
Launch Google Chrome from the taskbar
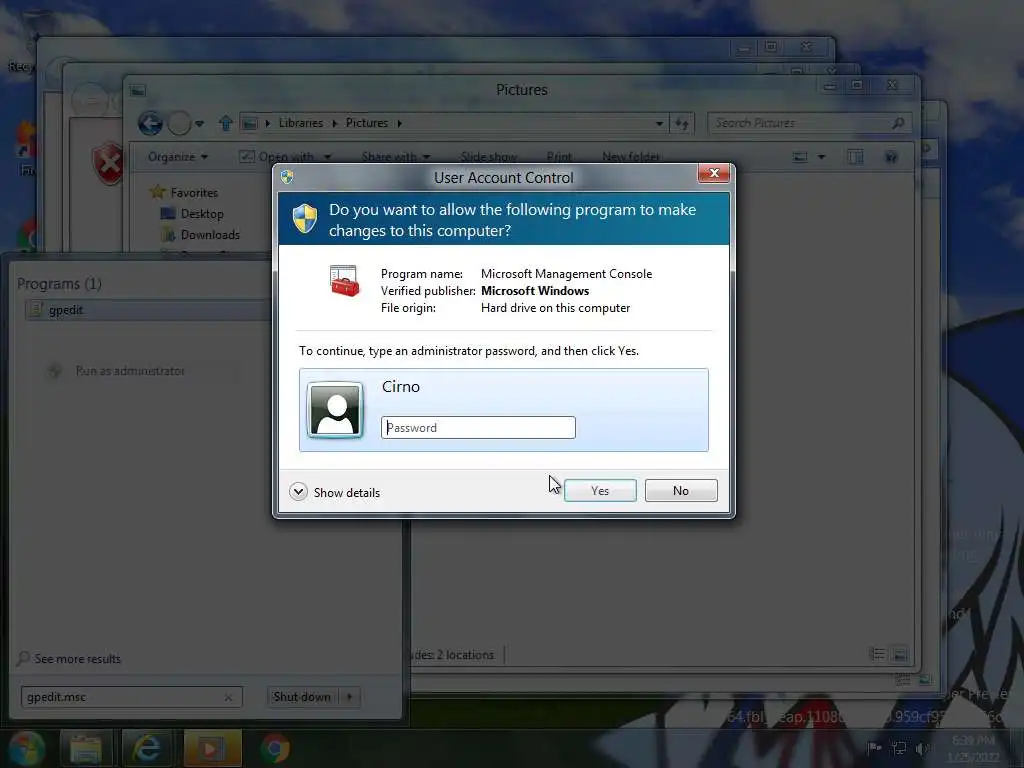coord(274,748)
